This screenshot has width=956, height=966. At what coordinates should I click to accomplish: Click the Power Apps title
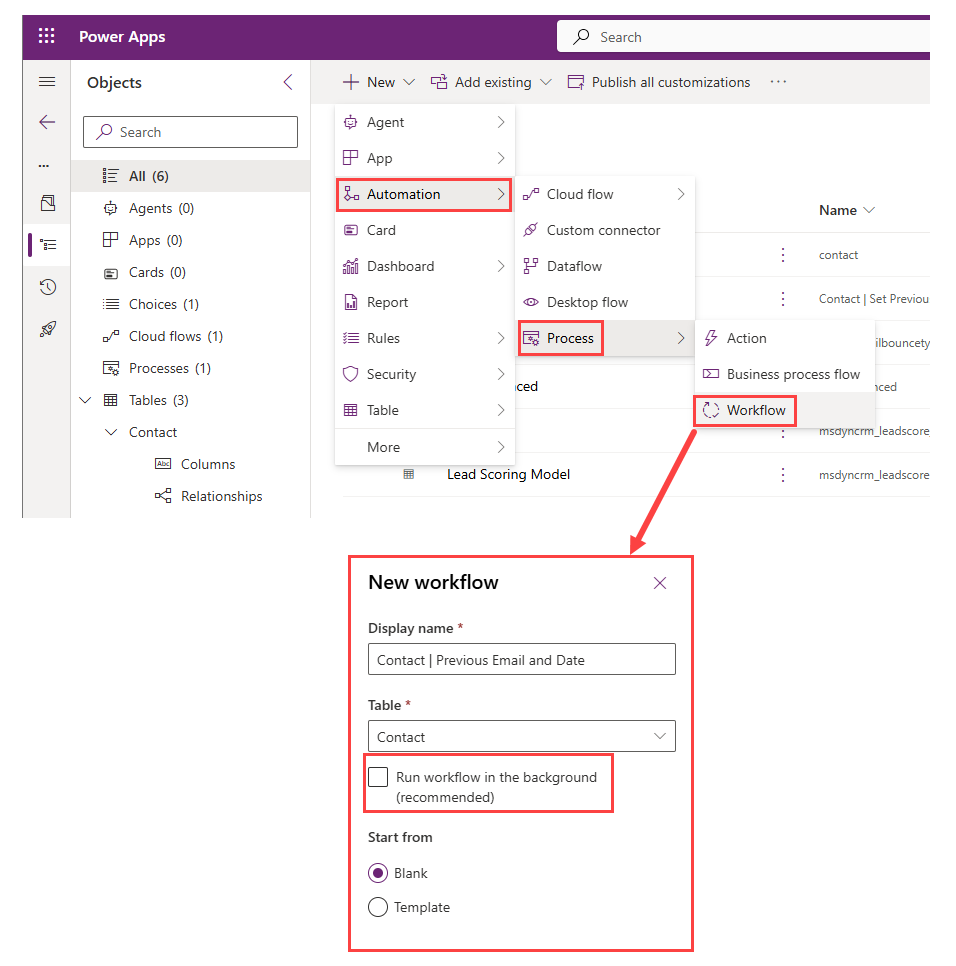coord(122,36)
